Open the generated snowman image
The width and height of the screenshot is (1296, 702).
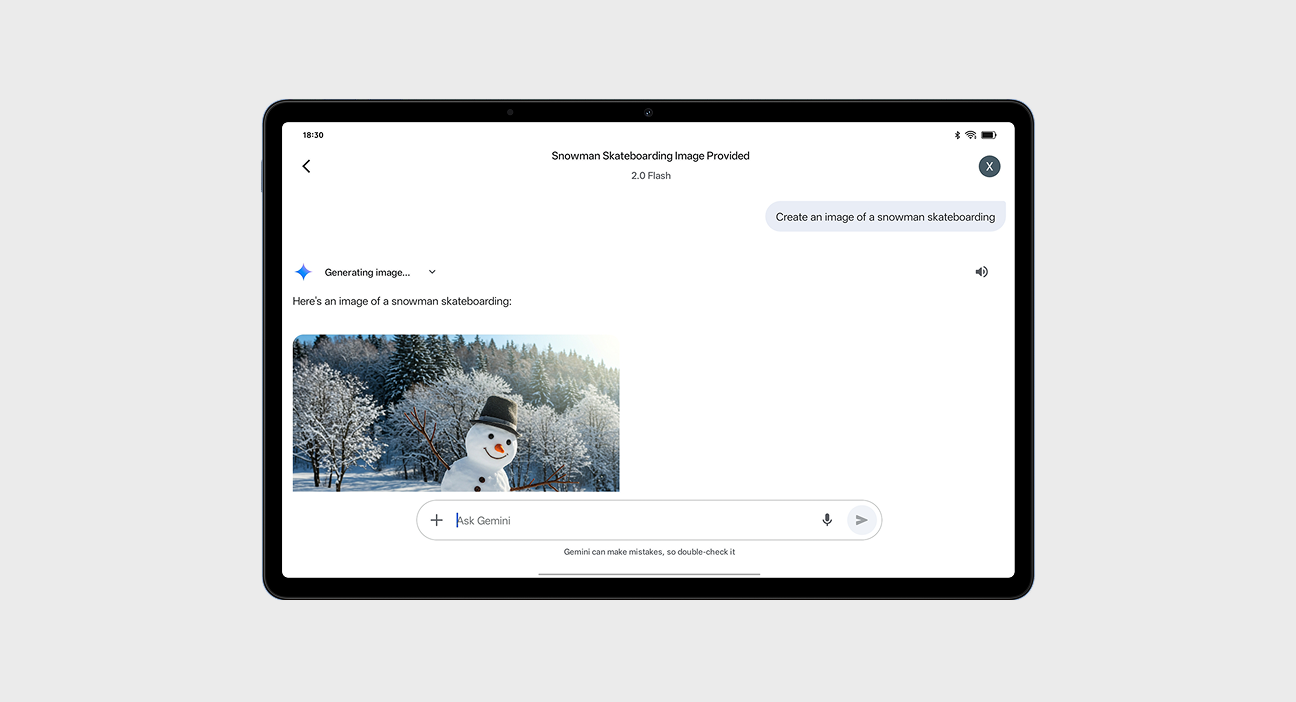456,413
